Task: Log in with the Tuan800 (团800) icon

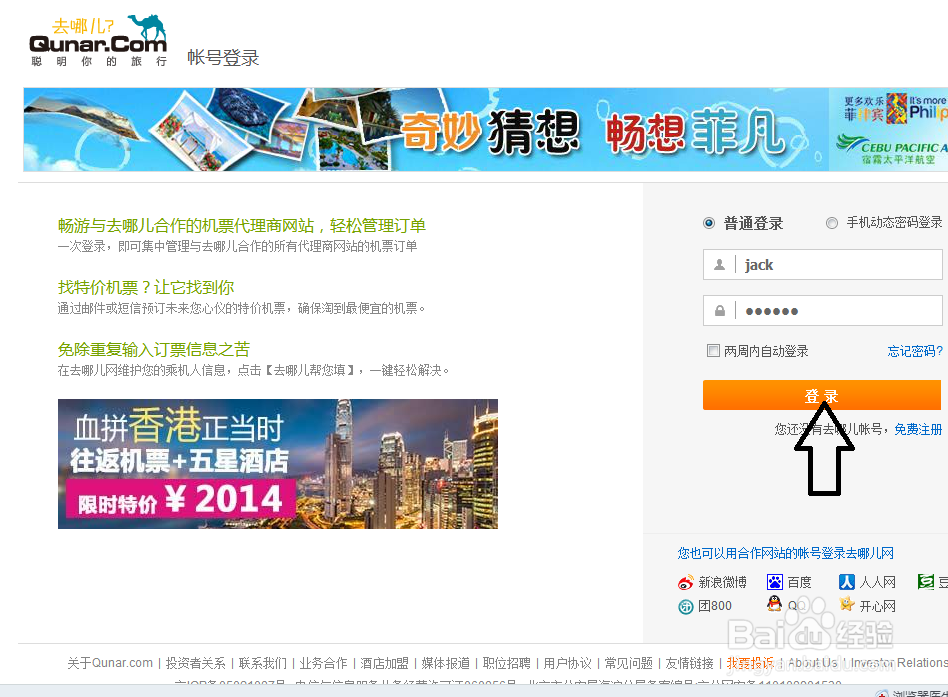Action: (686, 606)
